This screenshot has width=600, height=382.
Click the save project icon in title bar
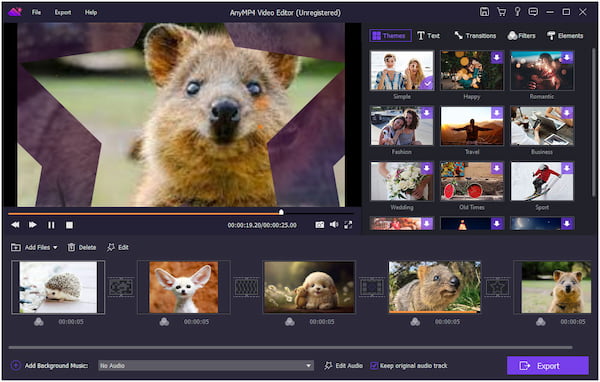(x=484, y=12)
